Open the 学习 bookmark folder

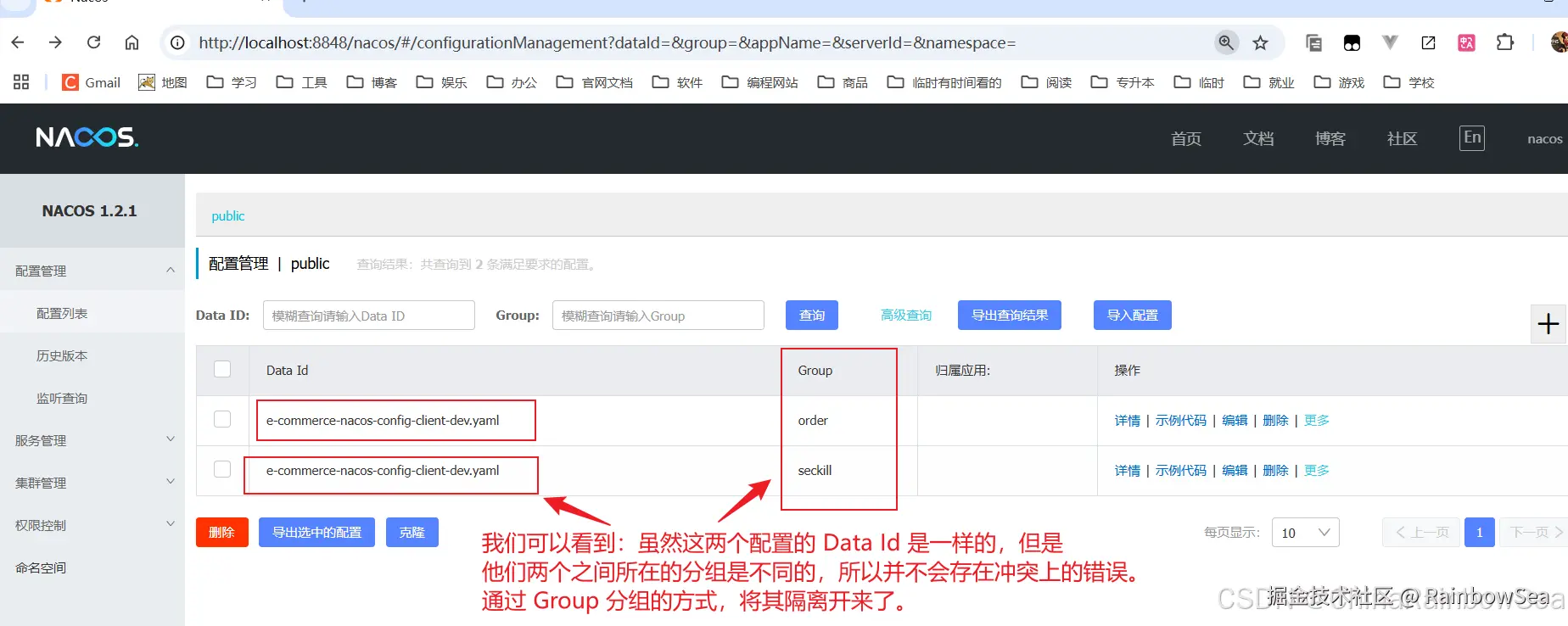tap(232, 82)
